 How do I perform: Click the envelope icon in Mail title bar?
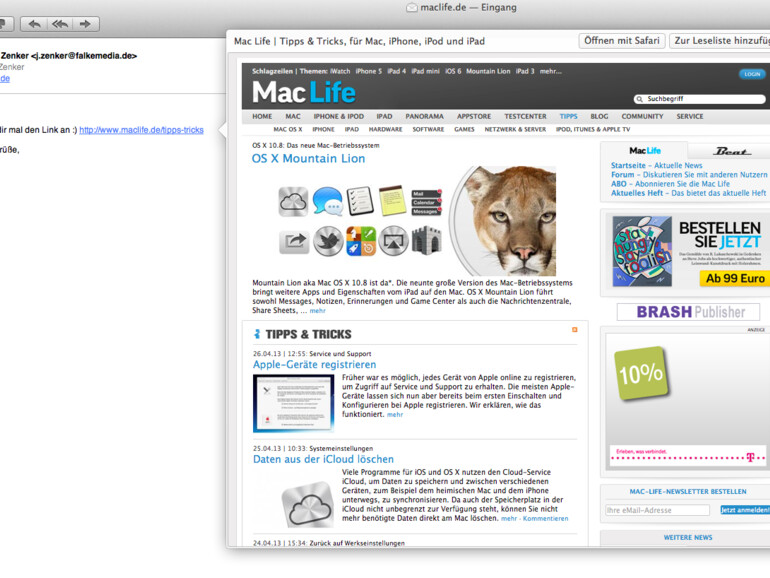click(412, 8)
